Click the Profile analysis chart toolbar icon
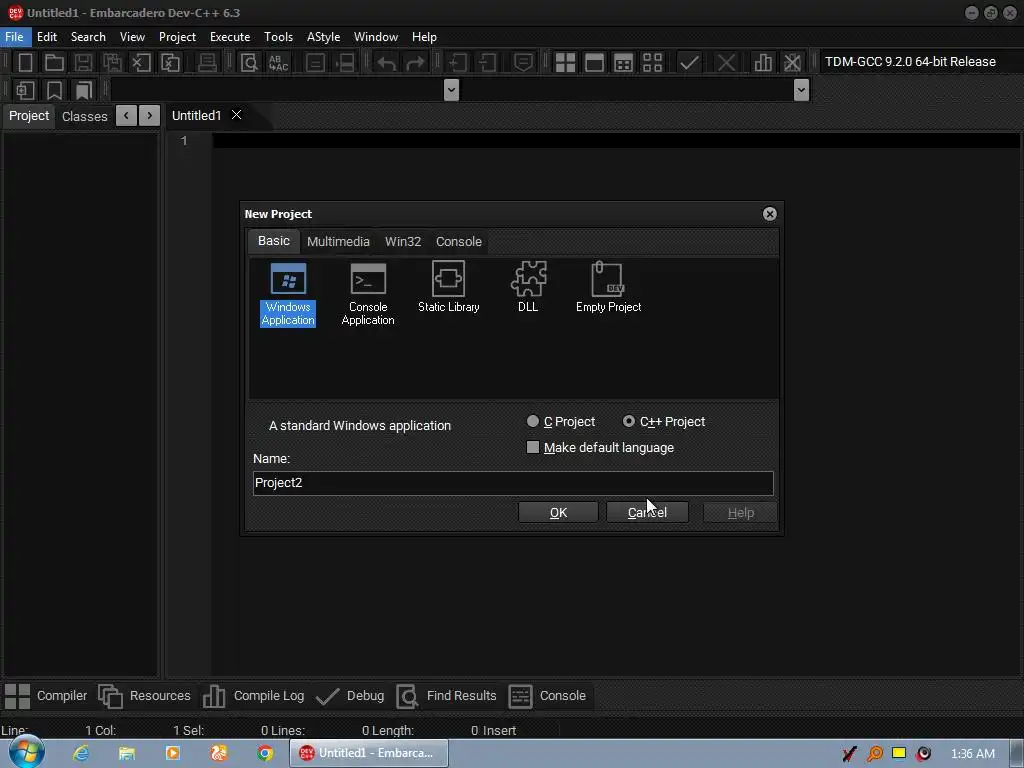Screen dimensions: 1024x768 (763, 63)
